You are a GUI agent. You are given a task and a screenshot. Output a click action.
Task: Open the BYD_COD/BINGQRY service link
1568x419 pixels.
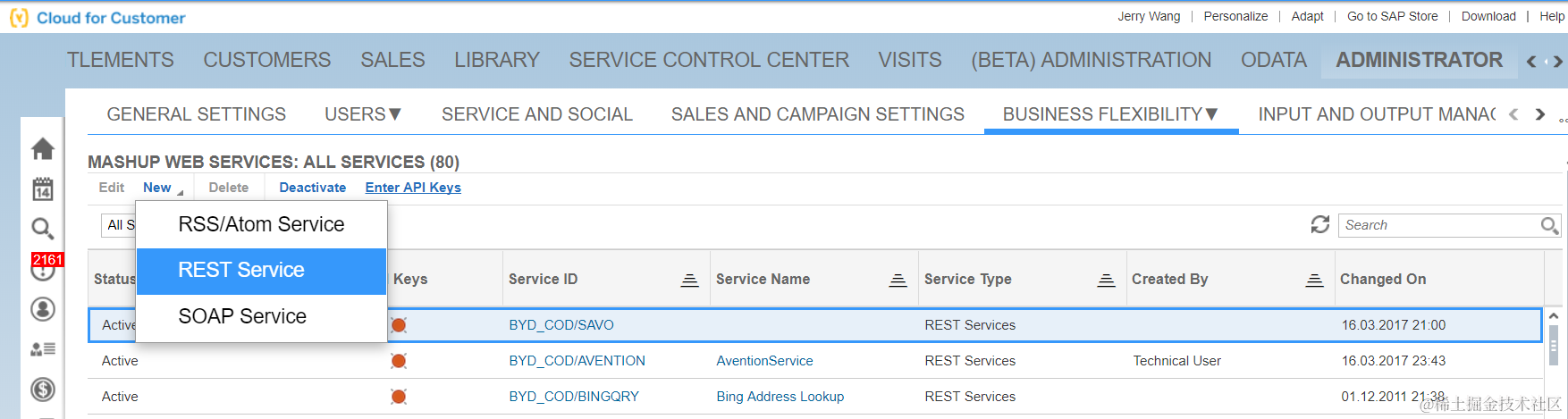[574, 397]
